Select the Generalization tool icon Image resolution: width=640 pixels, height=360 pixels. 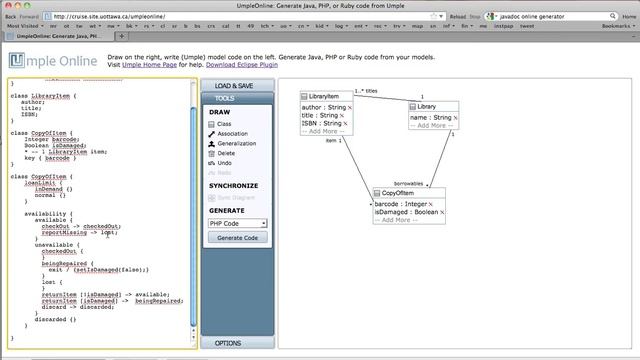[211, 144]
